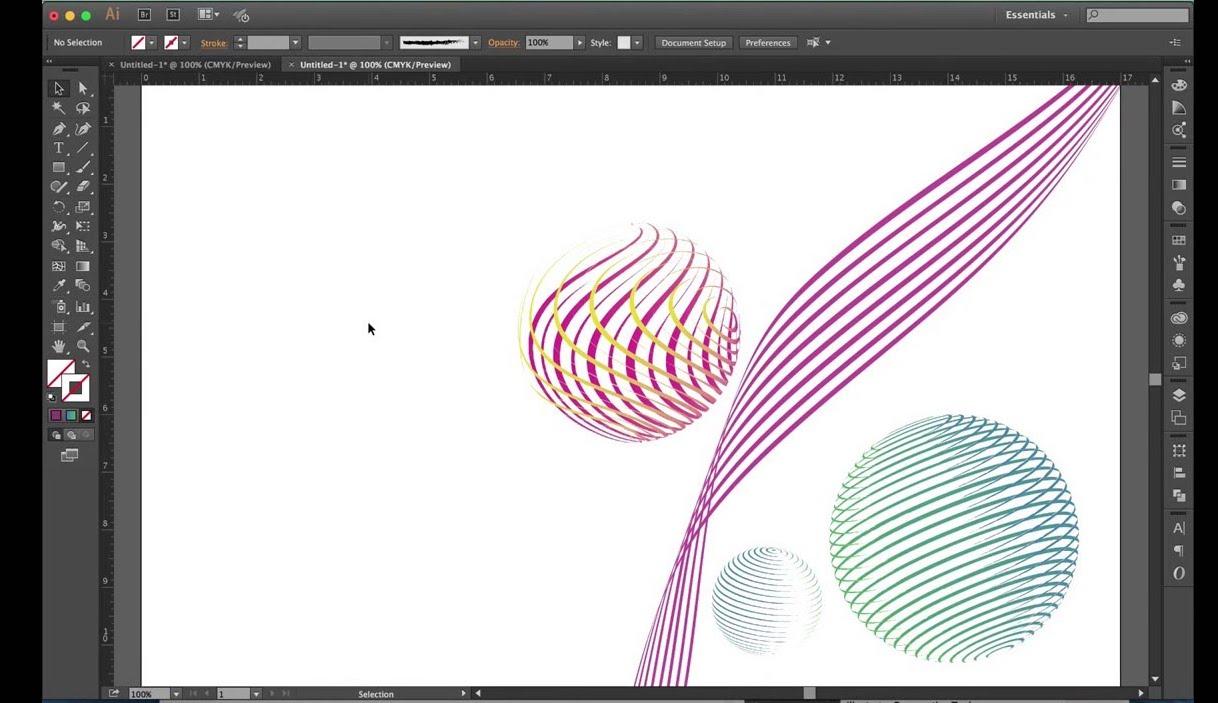Screen dimensions: 1218x703
Task: Select the Paintbrush tool
Action: [x=83, y=167]
